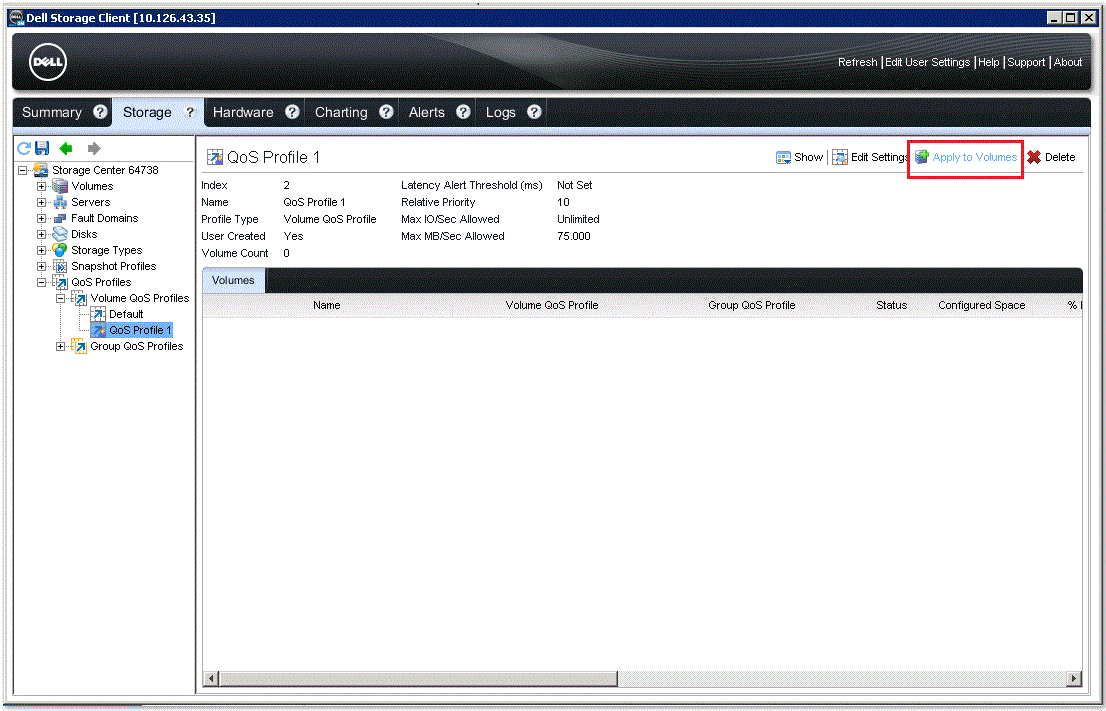Viewport: 1106px width, 711px height.
Task: Sort by the Status column header
Action: point(892,305)
